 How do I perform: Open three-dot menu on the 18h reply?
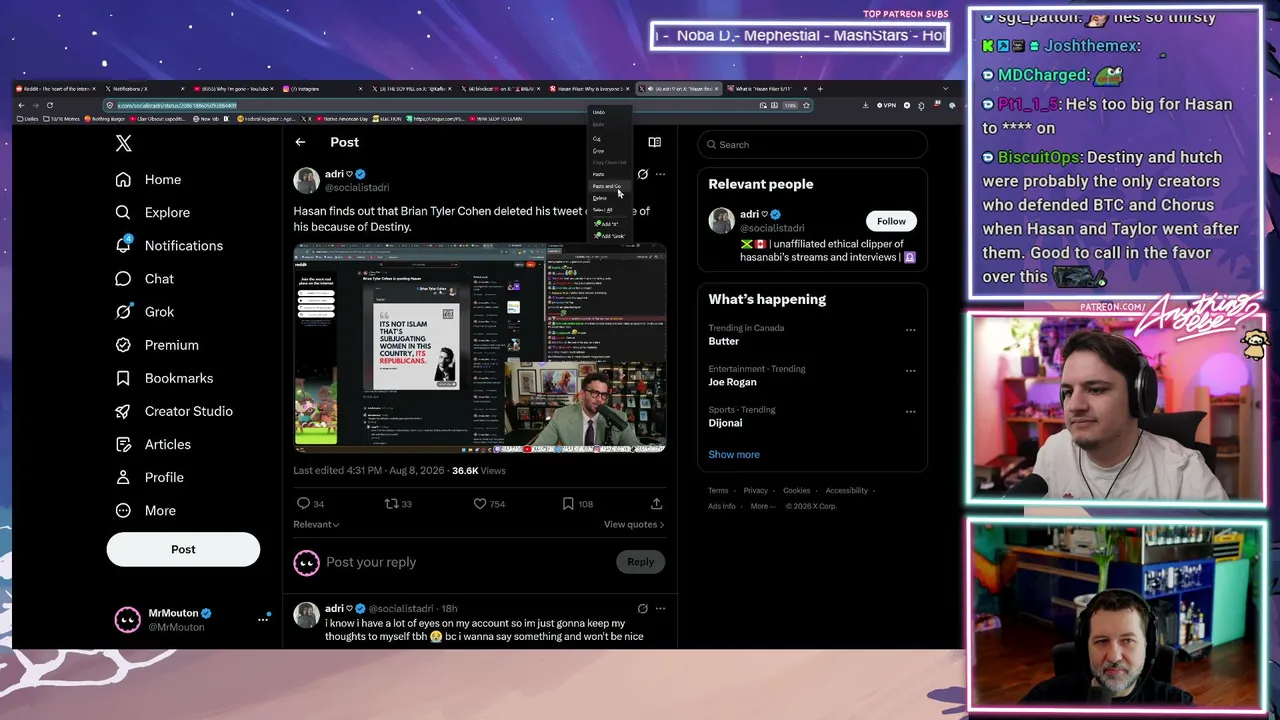660,608
